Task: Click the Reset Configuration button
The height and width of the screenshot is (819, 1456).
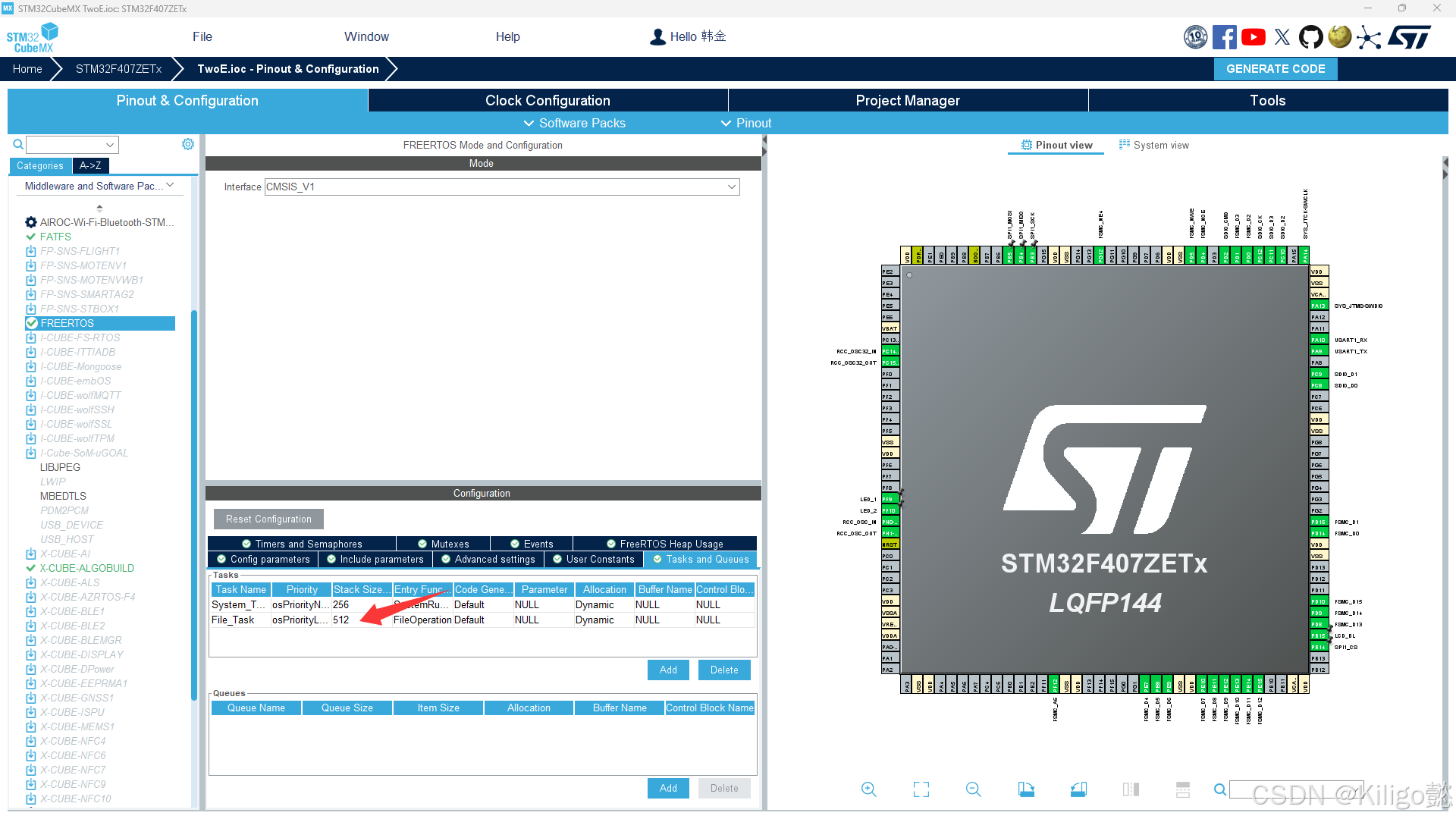Action: pos(268,519)
